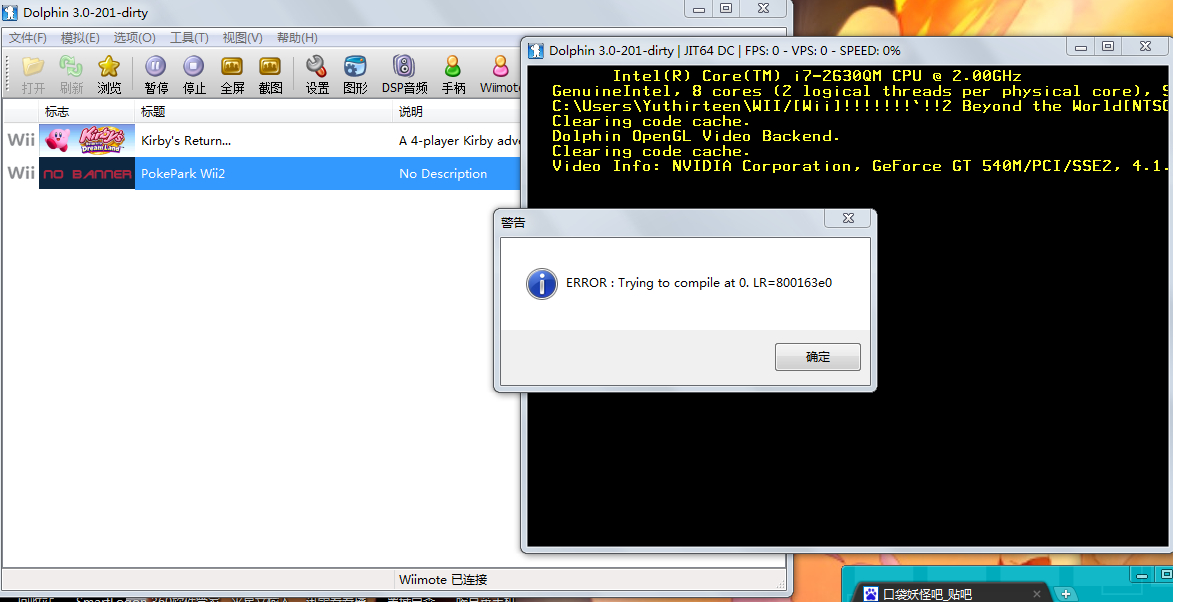
Task: Open settings with the 设置 wrench icon
Action: (x=317, y=74)
